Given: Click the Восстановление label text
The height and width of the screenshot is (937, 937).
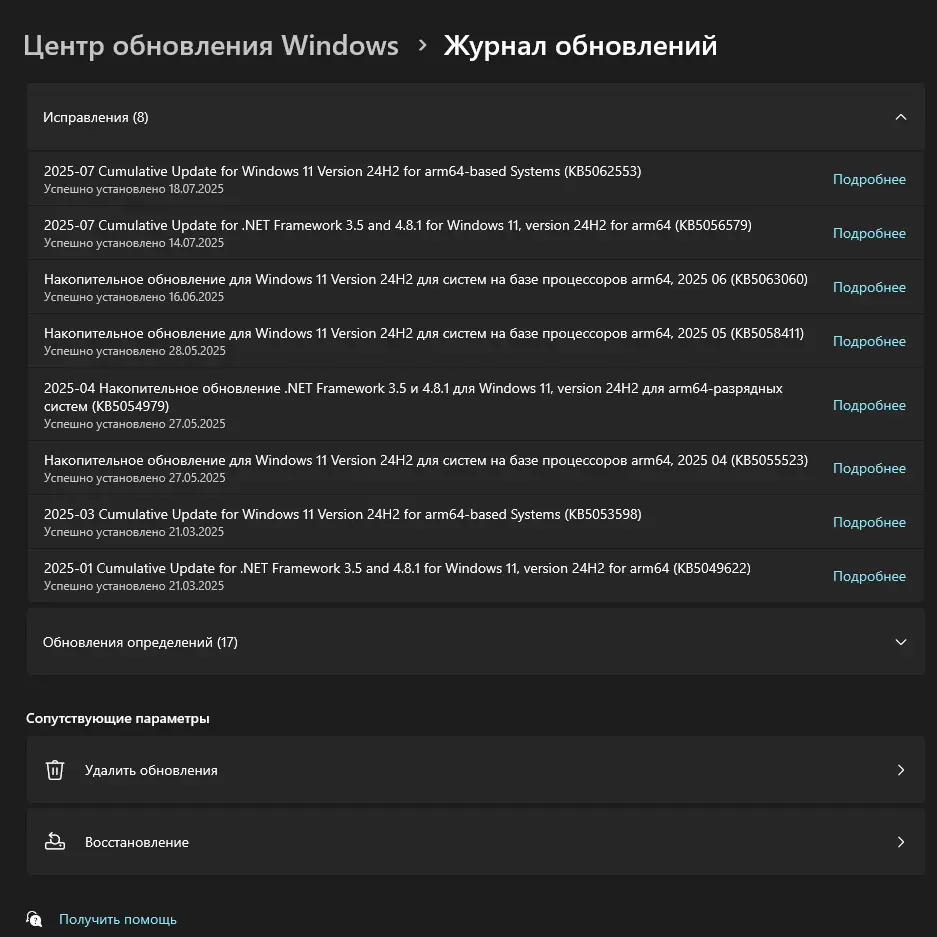Looking at the screenshot, I should [x=137, y=842].
